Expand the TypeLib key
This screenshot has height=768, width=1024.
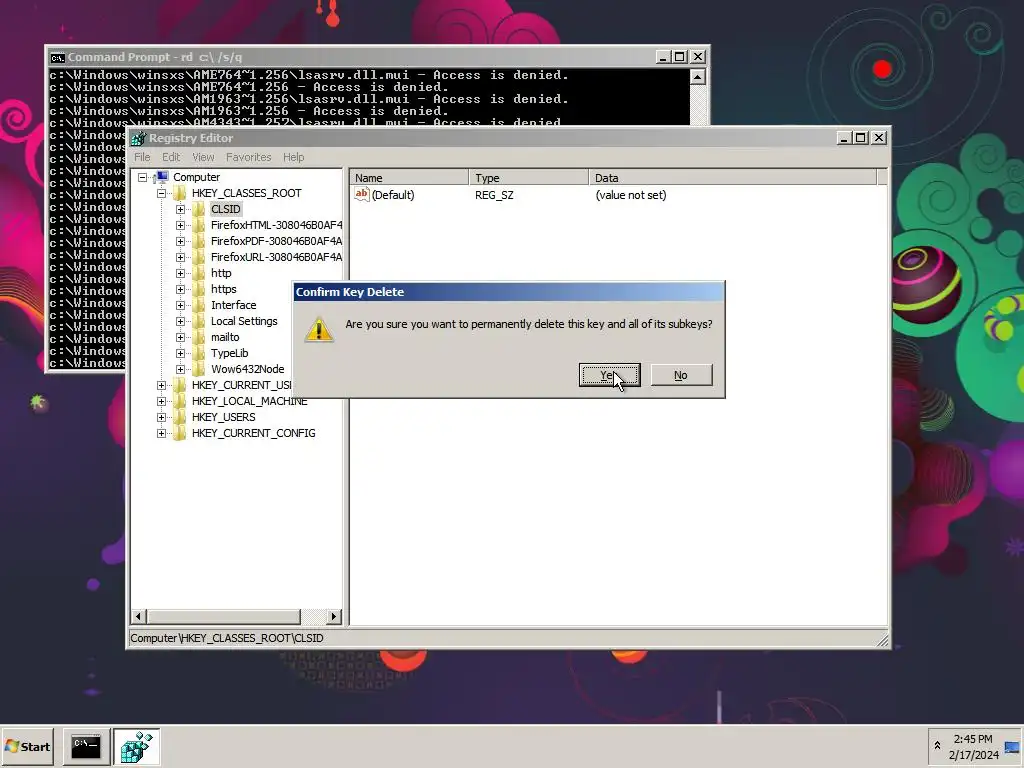[x=180, y=353]
